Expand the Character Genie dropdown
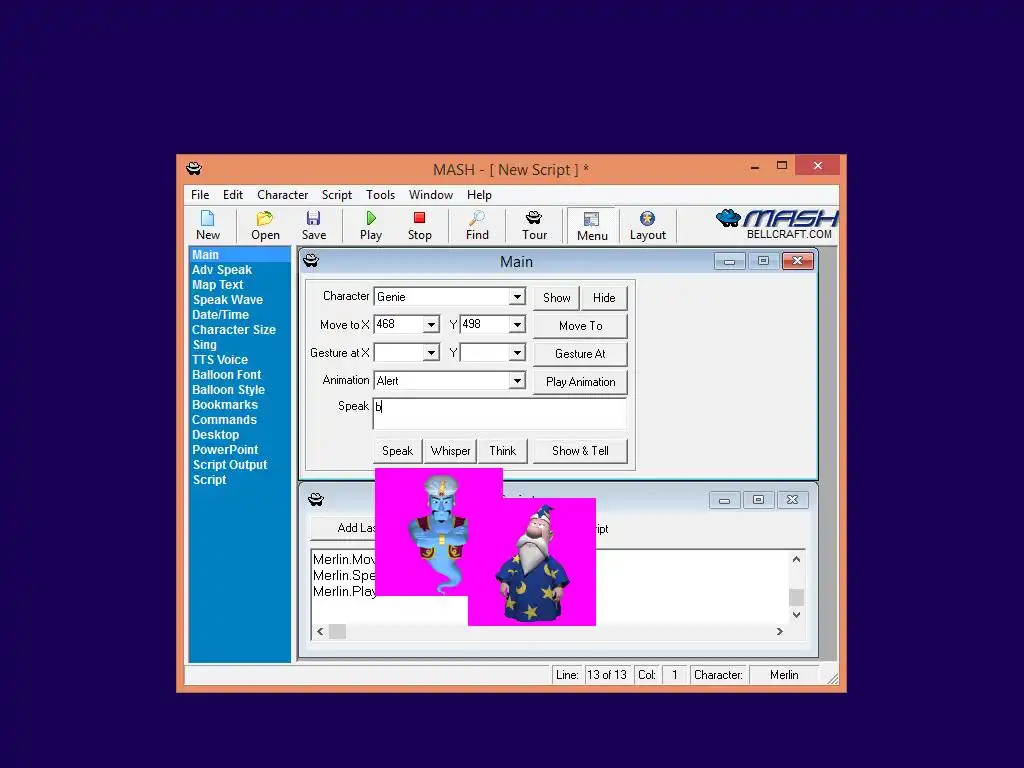1024x768 pixels. click(517, 296)
